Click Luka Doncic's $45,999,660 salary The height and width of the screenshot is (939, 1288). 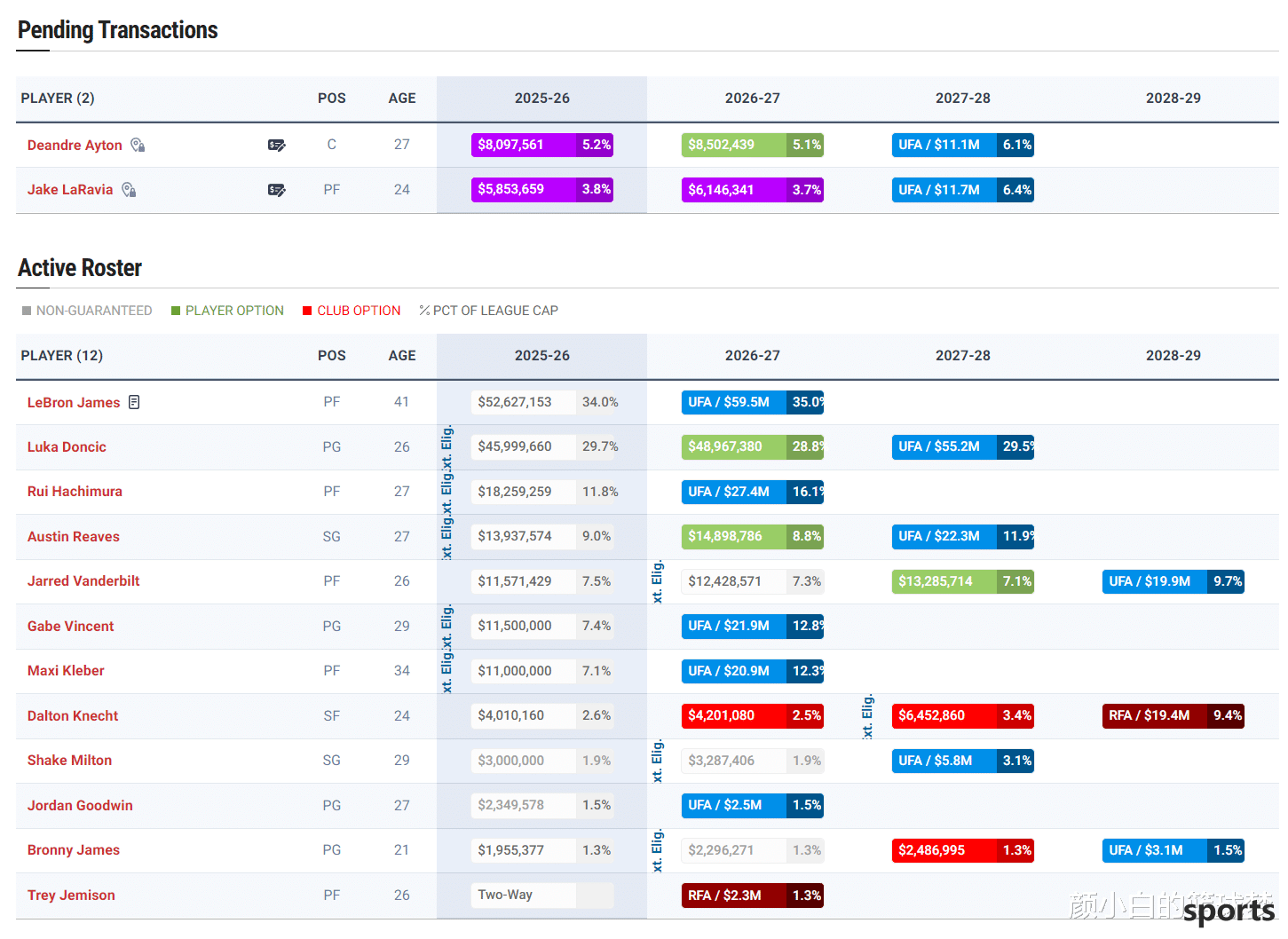[x=541, y=446]
